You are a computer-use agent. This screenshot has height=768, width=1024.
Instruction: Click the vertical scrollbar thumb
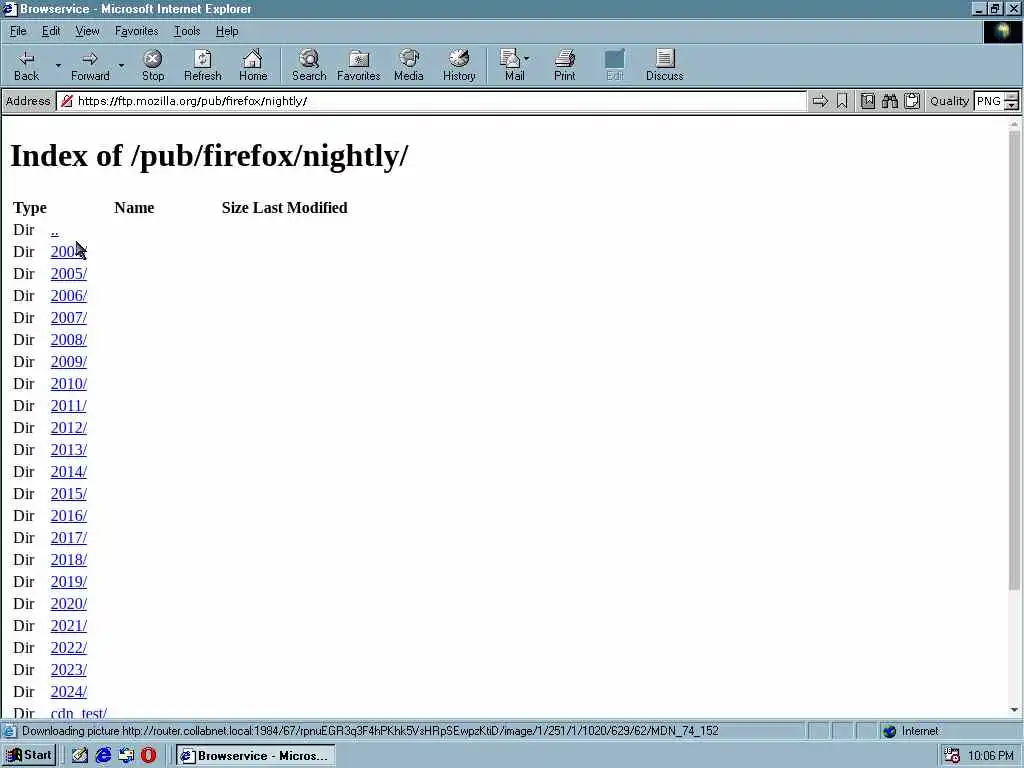(1014, 359)
